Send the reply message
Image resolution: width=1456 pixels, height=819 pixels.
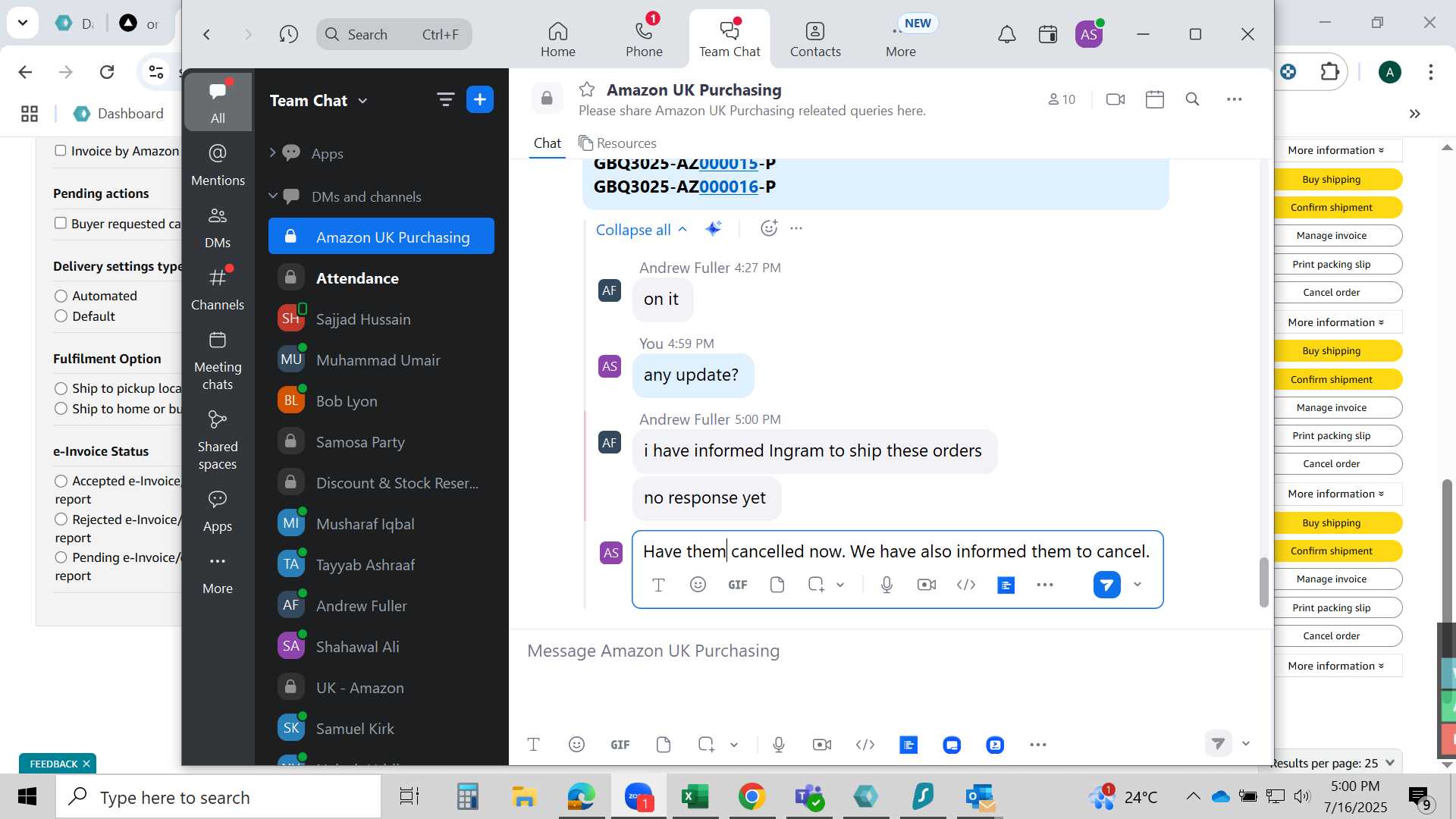point(1106,585)
